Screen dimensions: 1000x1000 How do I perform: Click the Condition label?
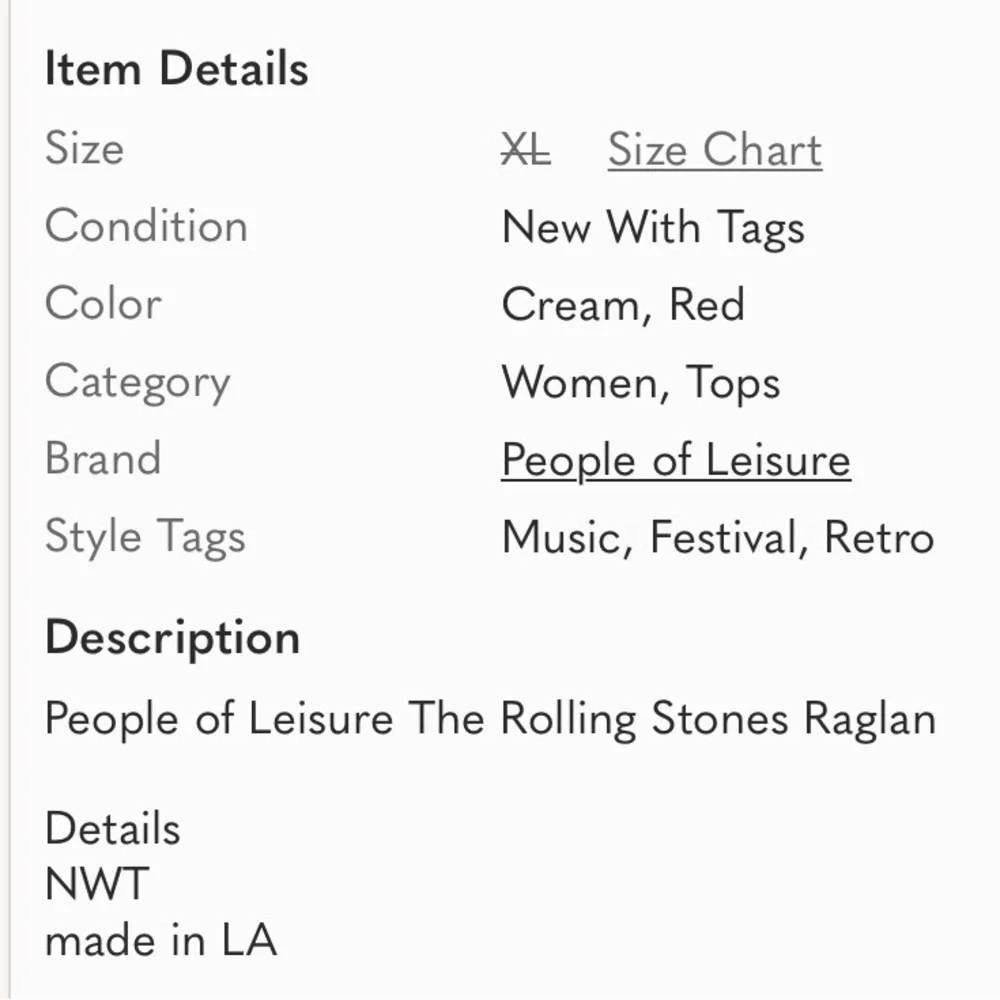coord(146,226)
